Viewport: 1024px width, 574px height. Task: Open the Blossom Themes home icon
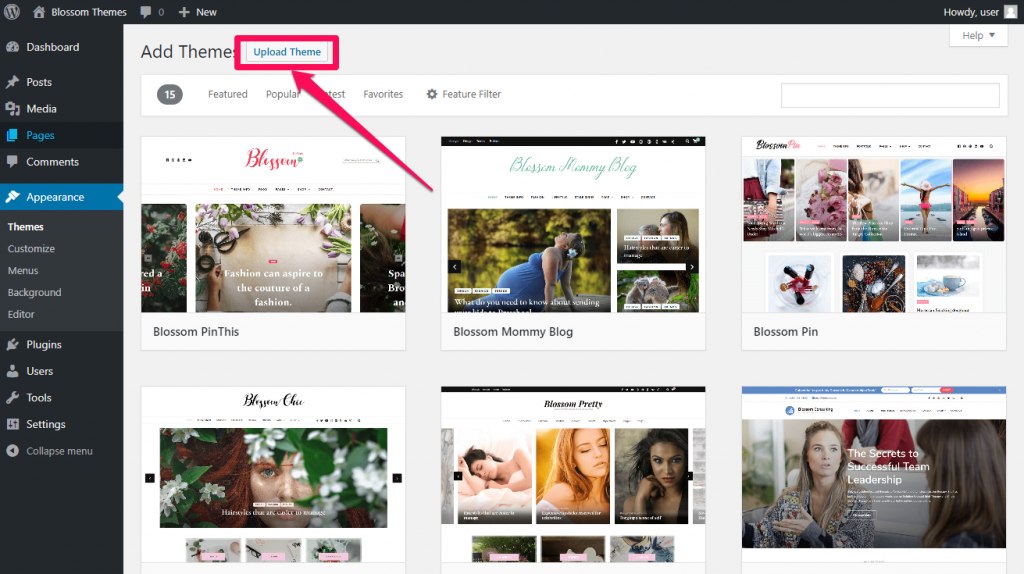(x=39, y=12)
